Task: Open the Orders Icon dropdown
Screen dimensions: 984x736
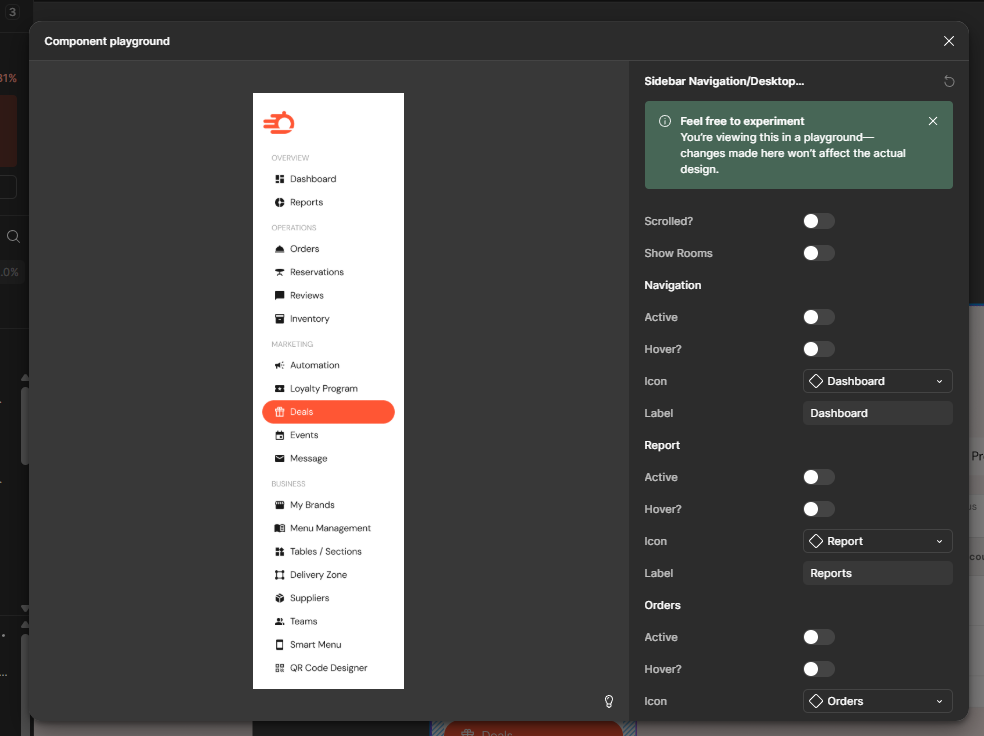Action: pos(877,701)
